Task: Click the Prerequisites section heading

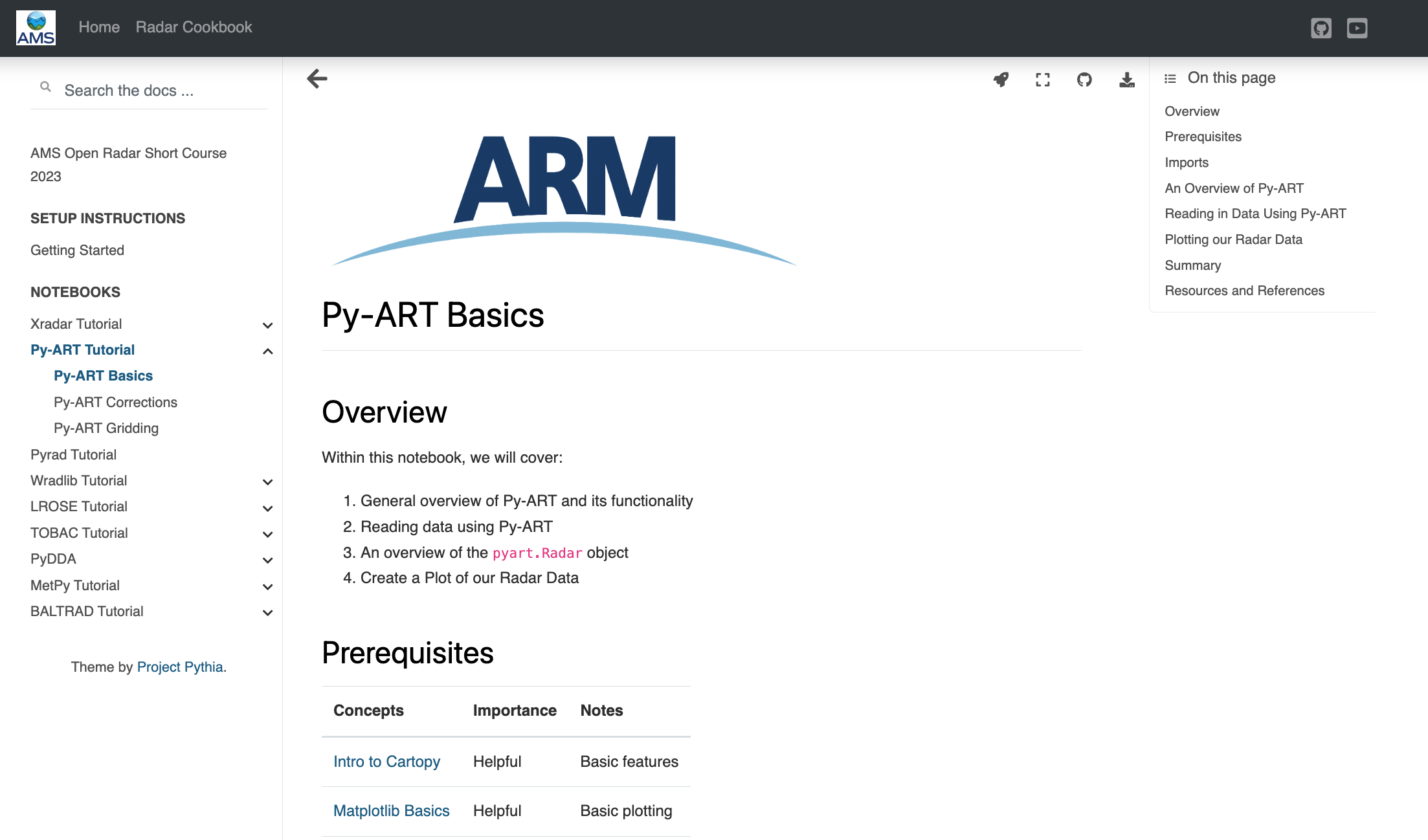Action: [407, 653]
